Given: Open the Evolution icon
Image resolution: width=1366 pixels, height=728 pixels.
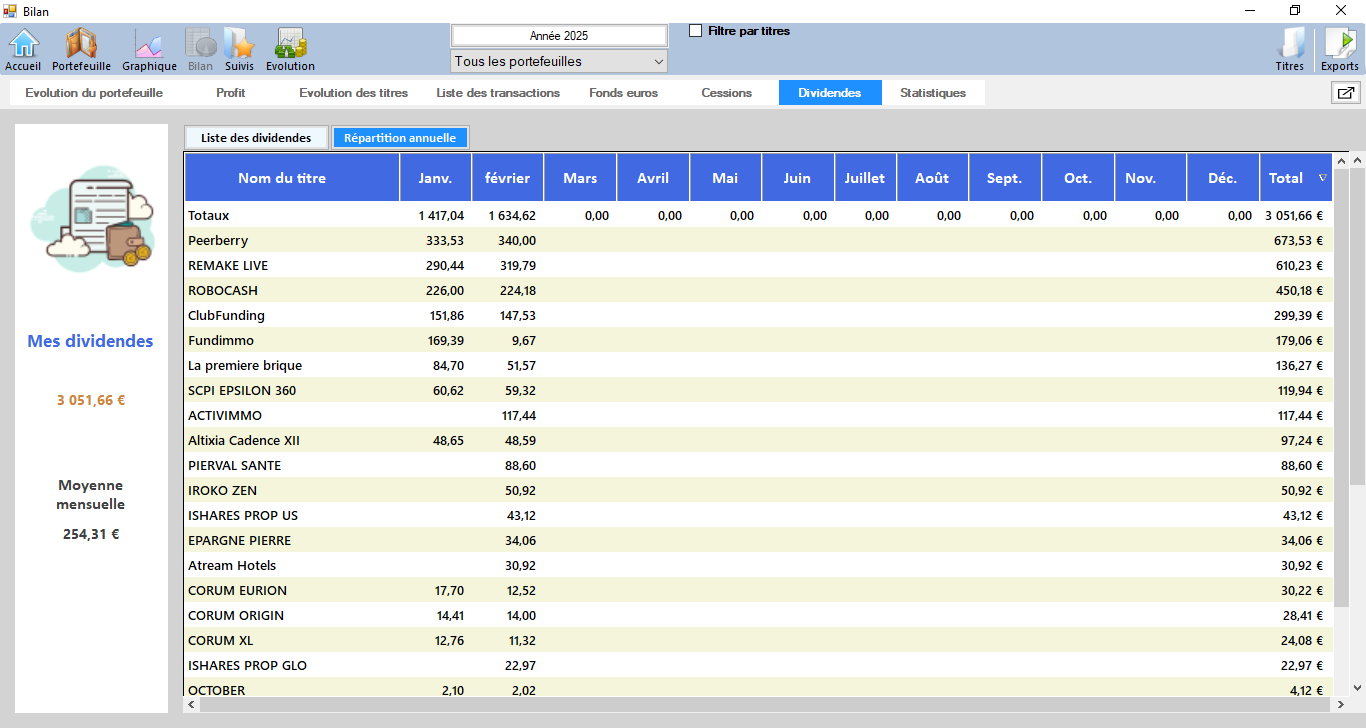Looking at the screenshot, I should pyautogui.click(x=290, y=49).
